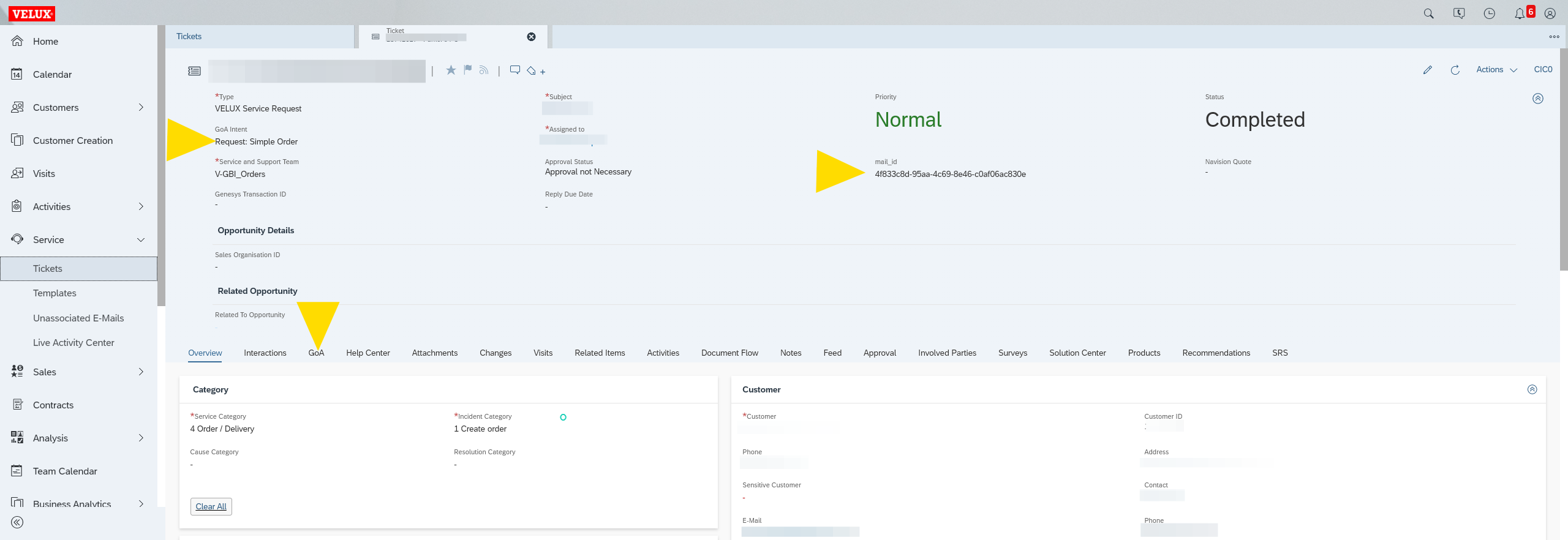Open the recent history clock icon
1568x540 pixels.
1490,13
